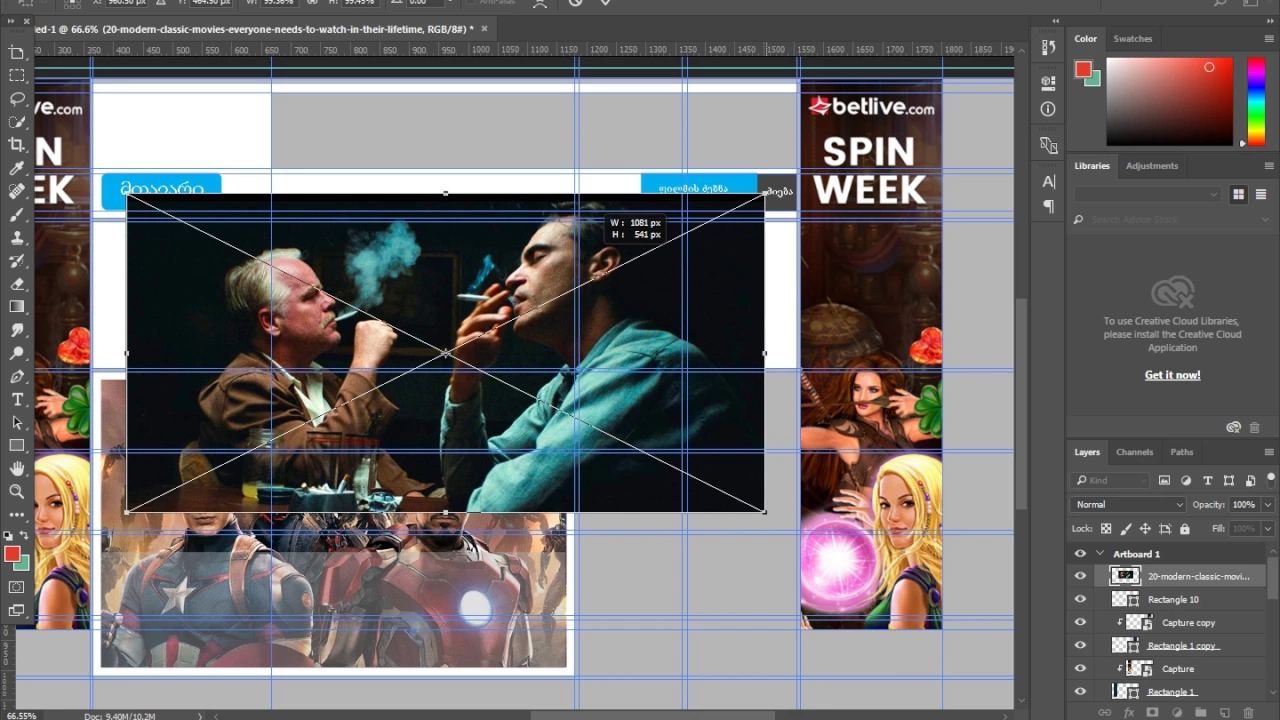Switch to the Channels tab
The width and height of the screenshot is (1280, 720).
click(x=1134, y=452)
